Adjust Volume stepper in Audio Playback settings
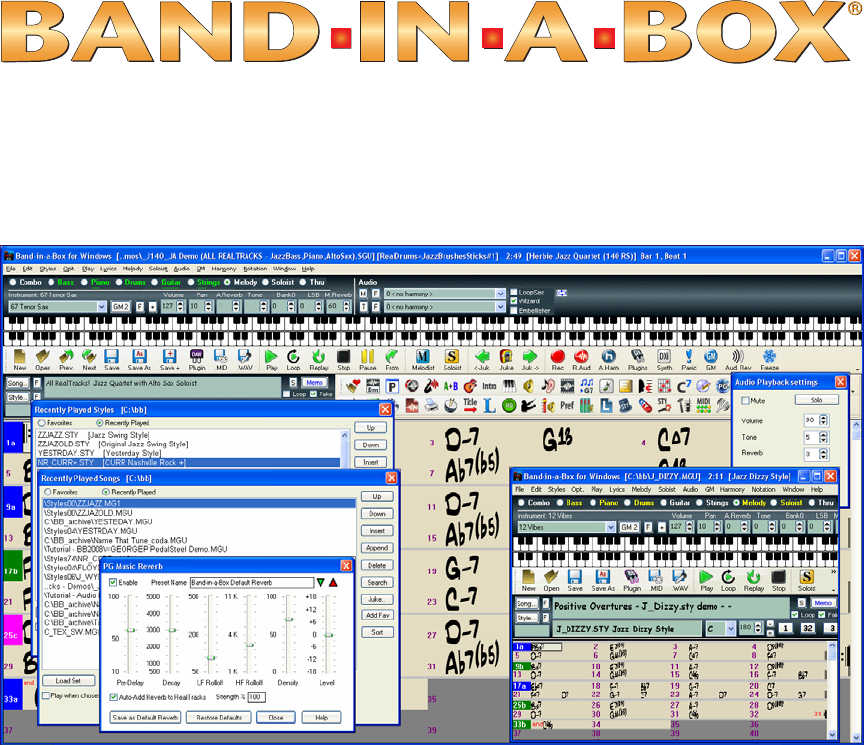 pyautogui.click(x=823, y=420)
